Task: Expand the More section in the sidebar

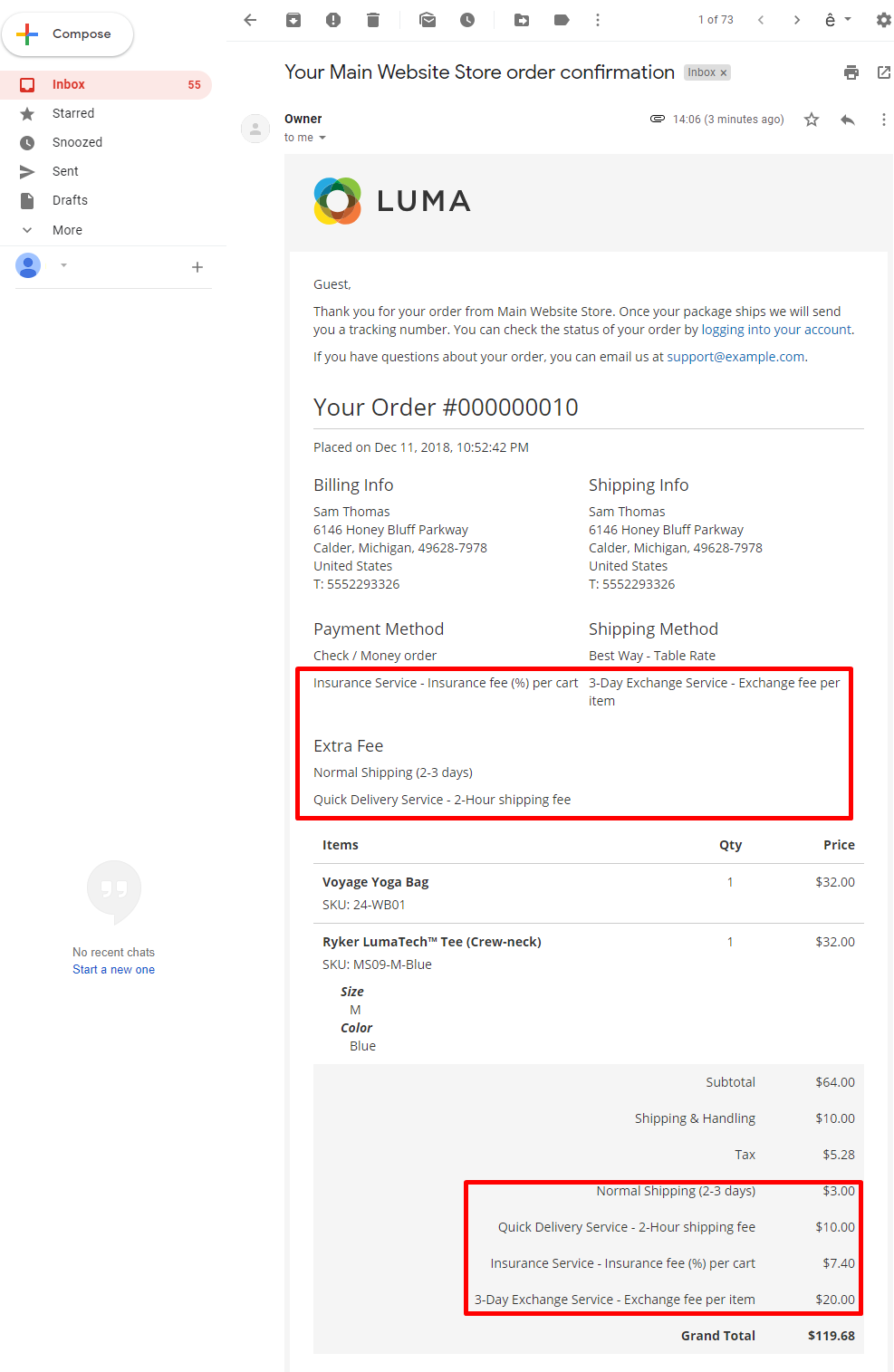Action: tap(67, 230)
